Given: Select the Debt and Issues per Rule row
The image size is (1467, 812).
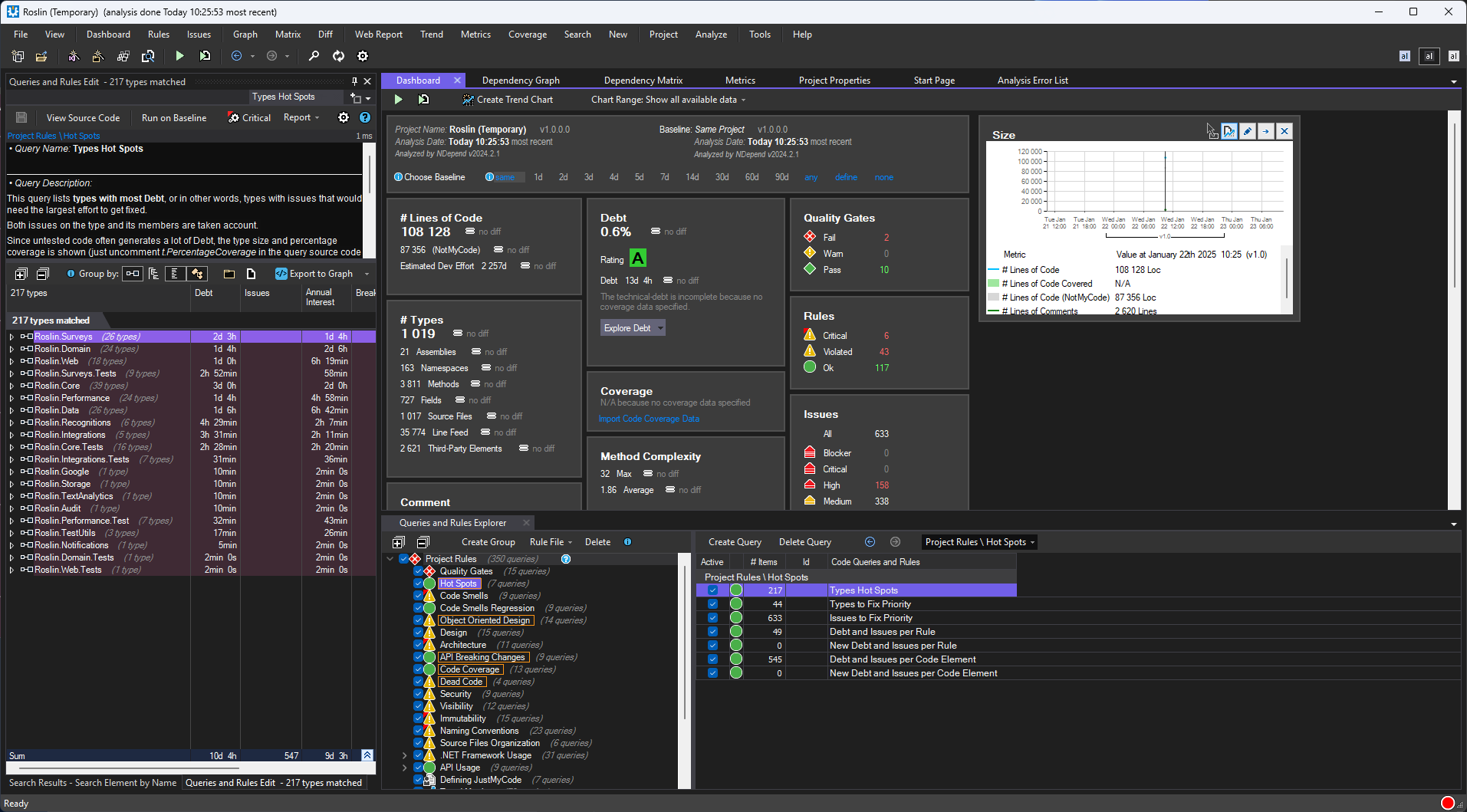Looking at the screenshot, I should [x=883, y=631].
